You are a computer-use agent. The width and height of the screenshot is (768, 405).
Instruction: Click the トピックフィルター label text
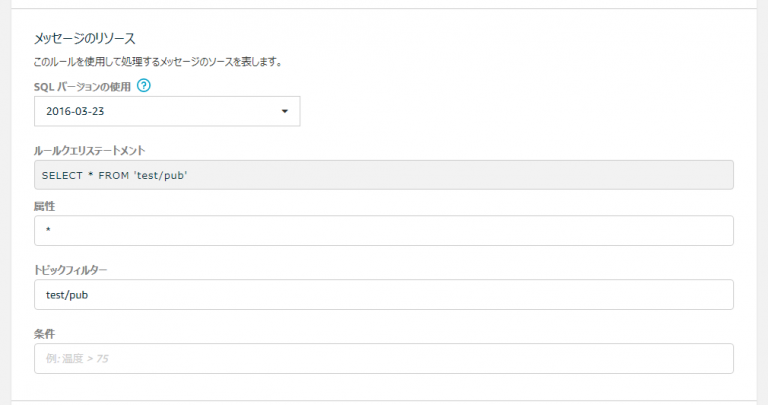tap(70, 270)
